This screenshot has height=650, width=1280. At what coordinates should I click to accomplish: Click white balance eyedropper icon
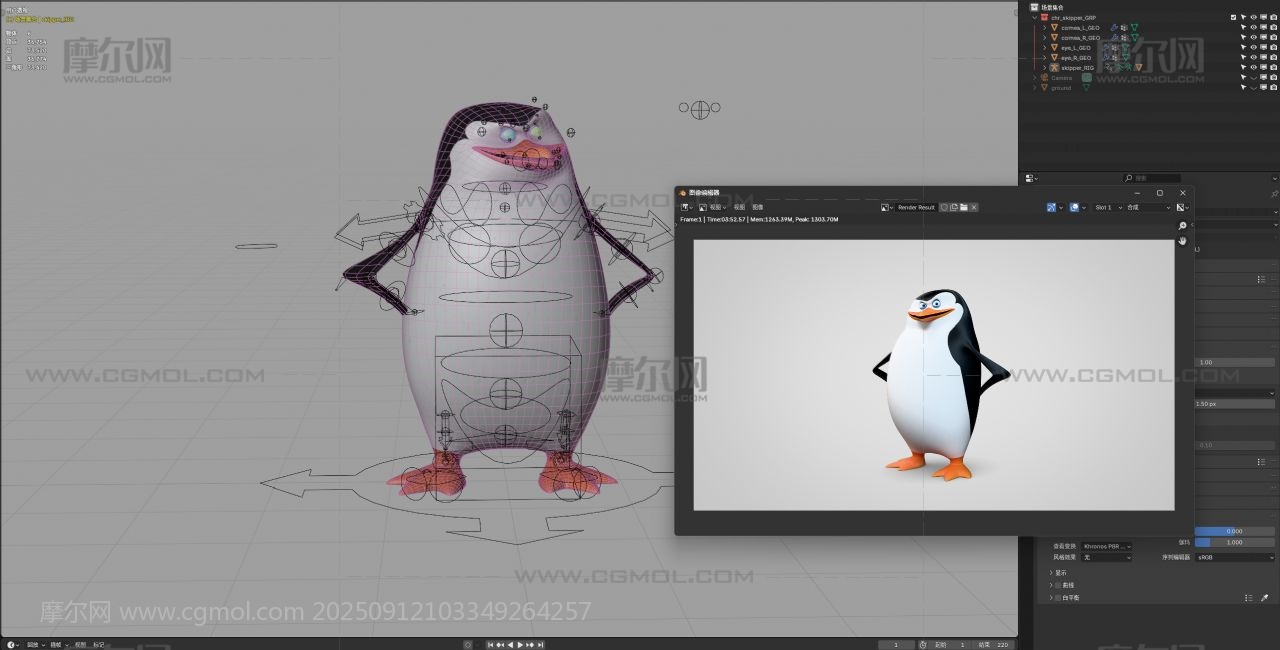pyautogui.click(x=1264, y=598)
